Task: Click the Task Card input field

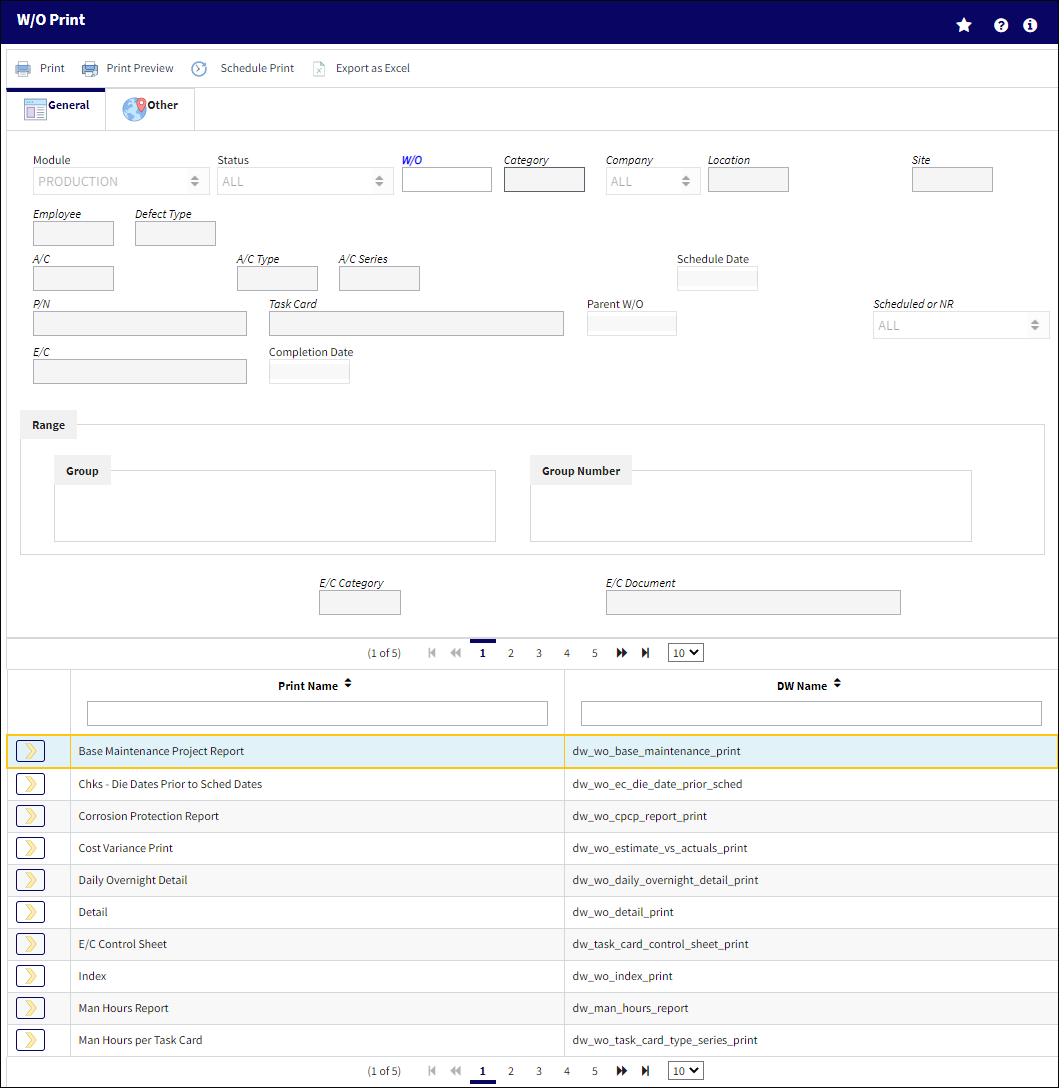Action: 416,323
